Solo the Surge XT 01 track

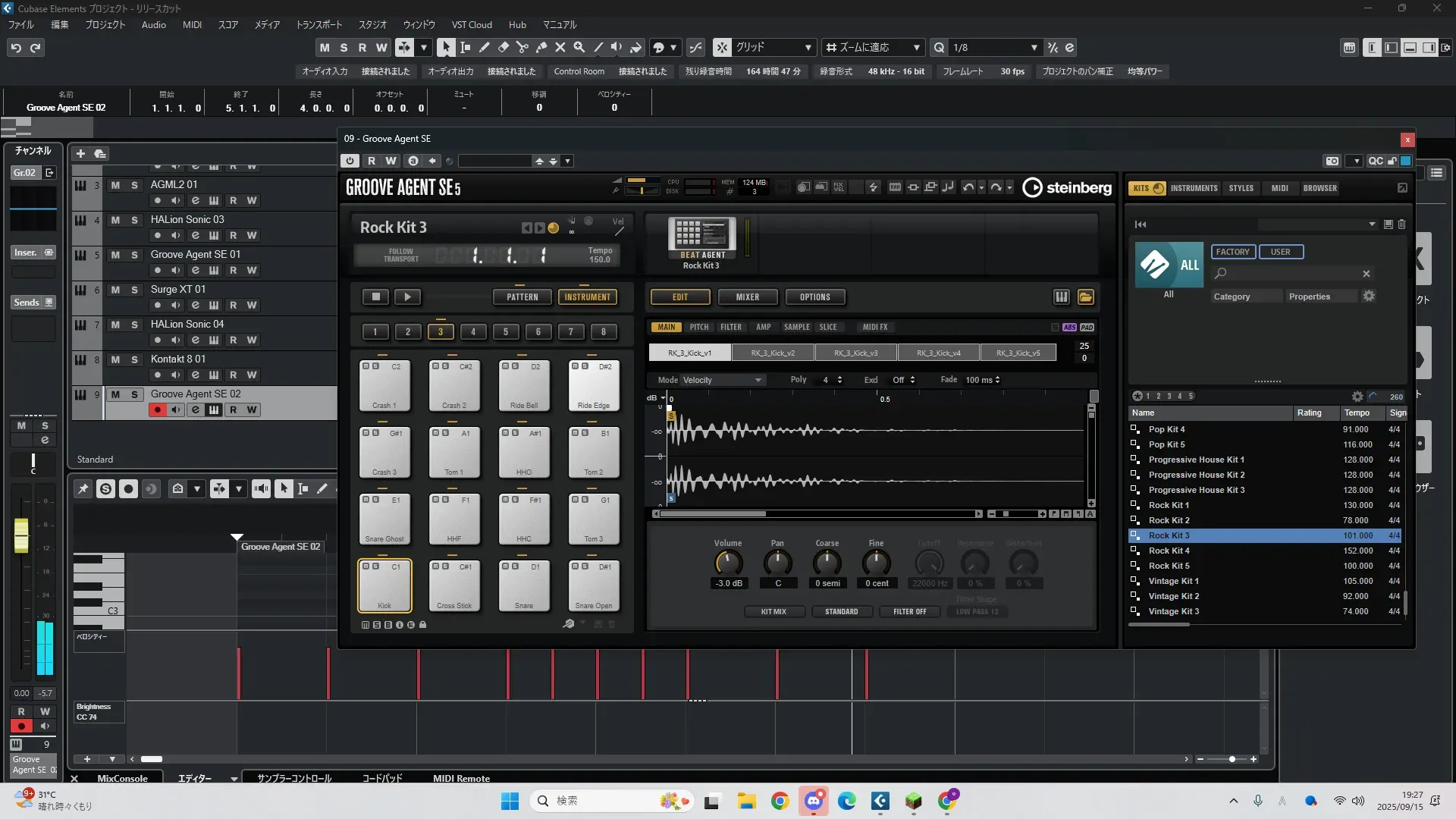pyautogui.click(x=134, y=290)
